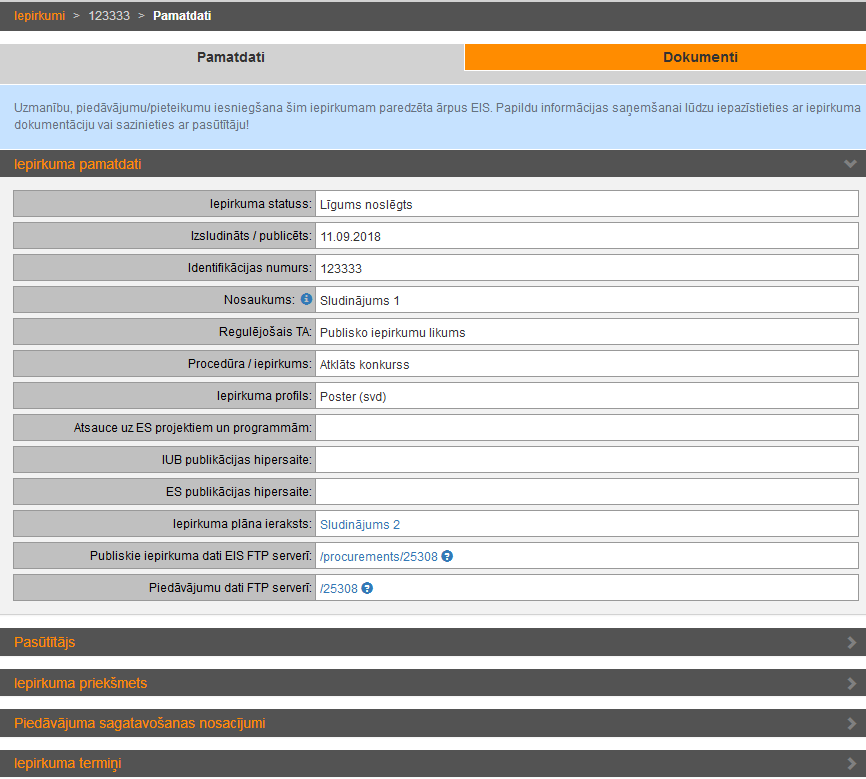Expand the Iepirkuma termiņi section

[851, 765]
